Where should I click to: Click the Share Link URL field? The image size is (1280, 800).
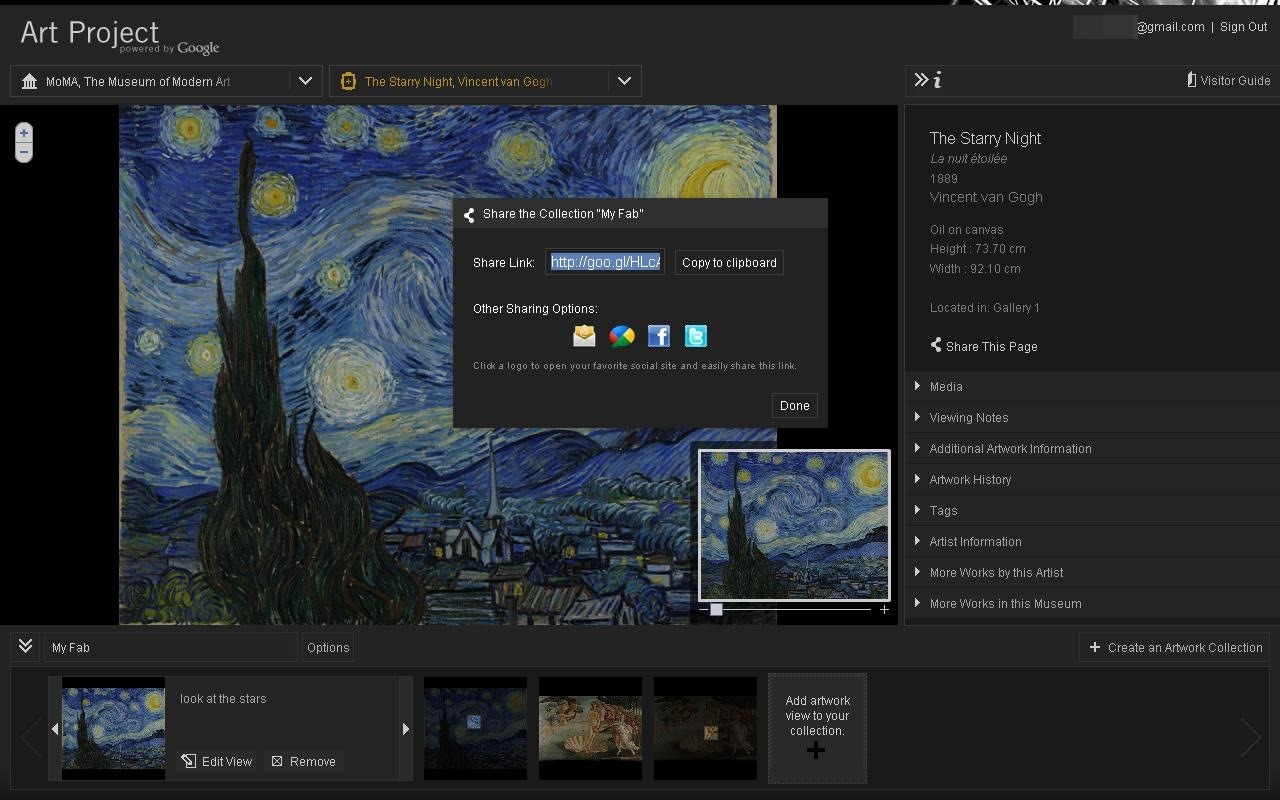(x=605, y=262)
